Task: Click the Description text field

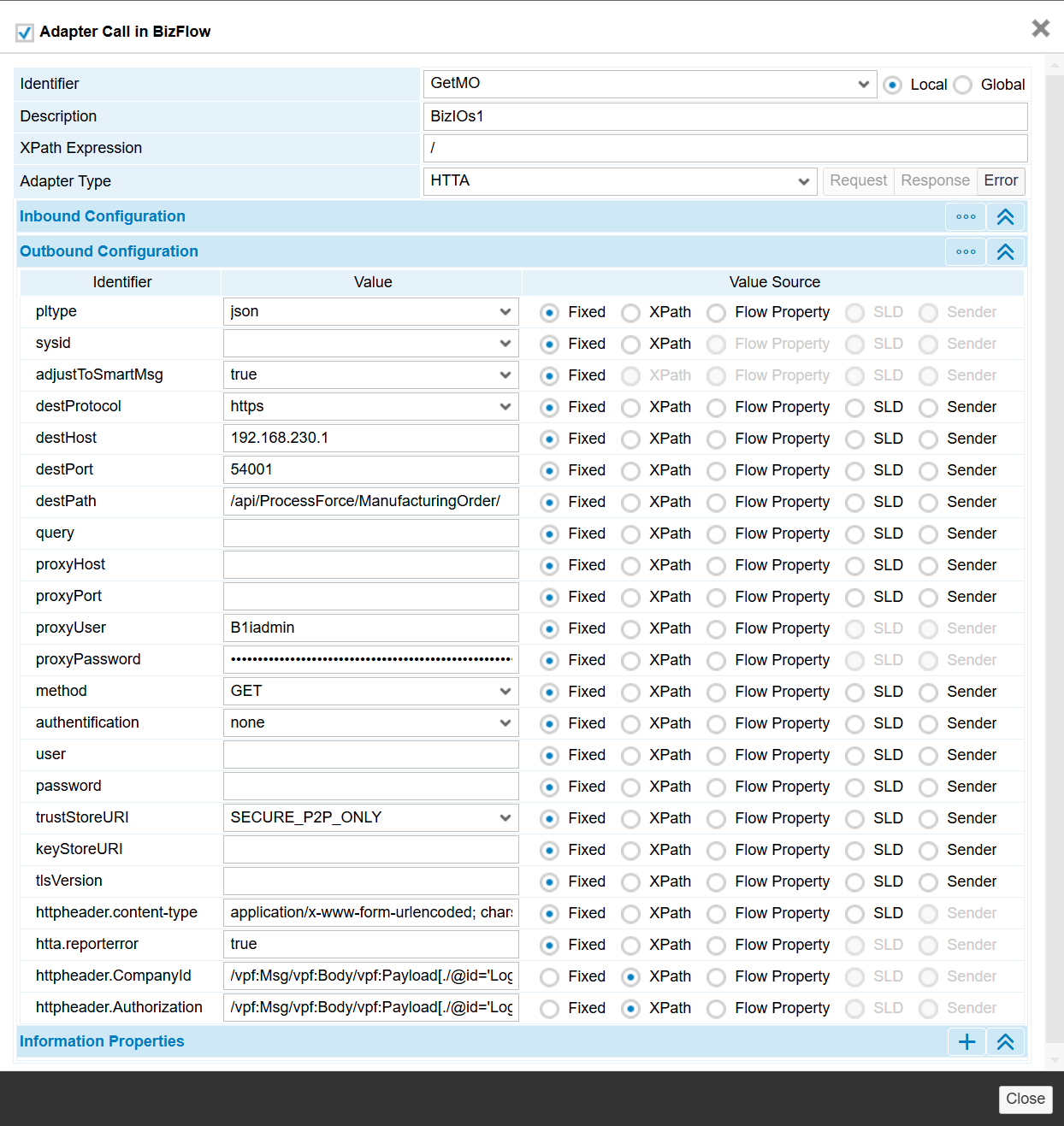Action: 724,117
